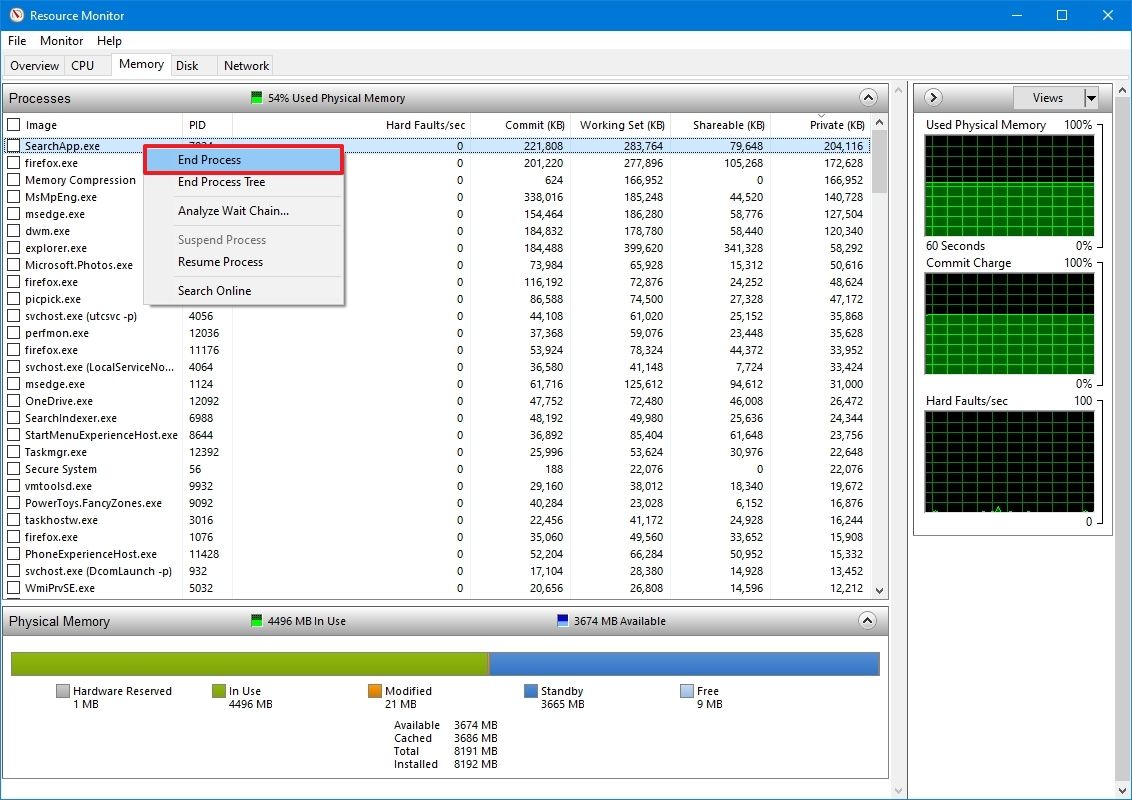Collapse the Processes panel
The image size is (1132, 800).
tap(868, 97)
